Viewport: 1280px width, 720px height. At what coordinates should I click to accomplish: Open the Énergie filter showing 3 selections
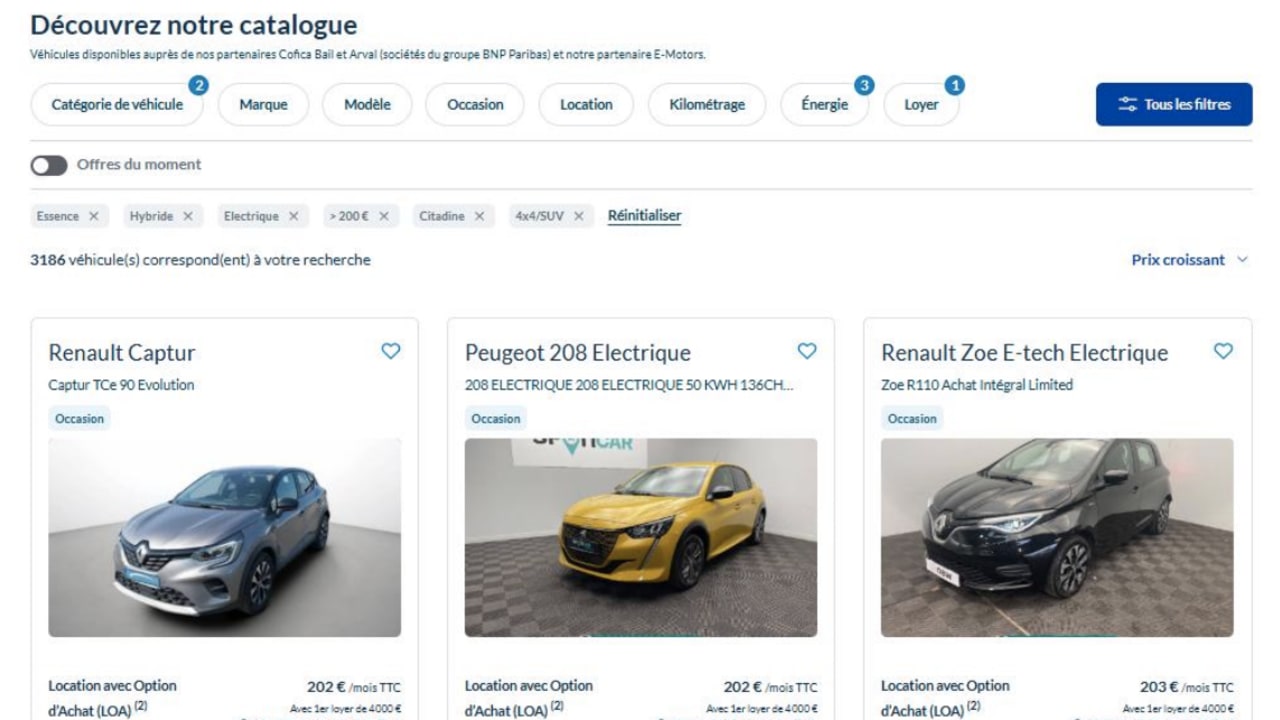point(823,104)
